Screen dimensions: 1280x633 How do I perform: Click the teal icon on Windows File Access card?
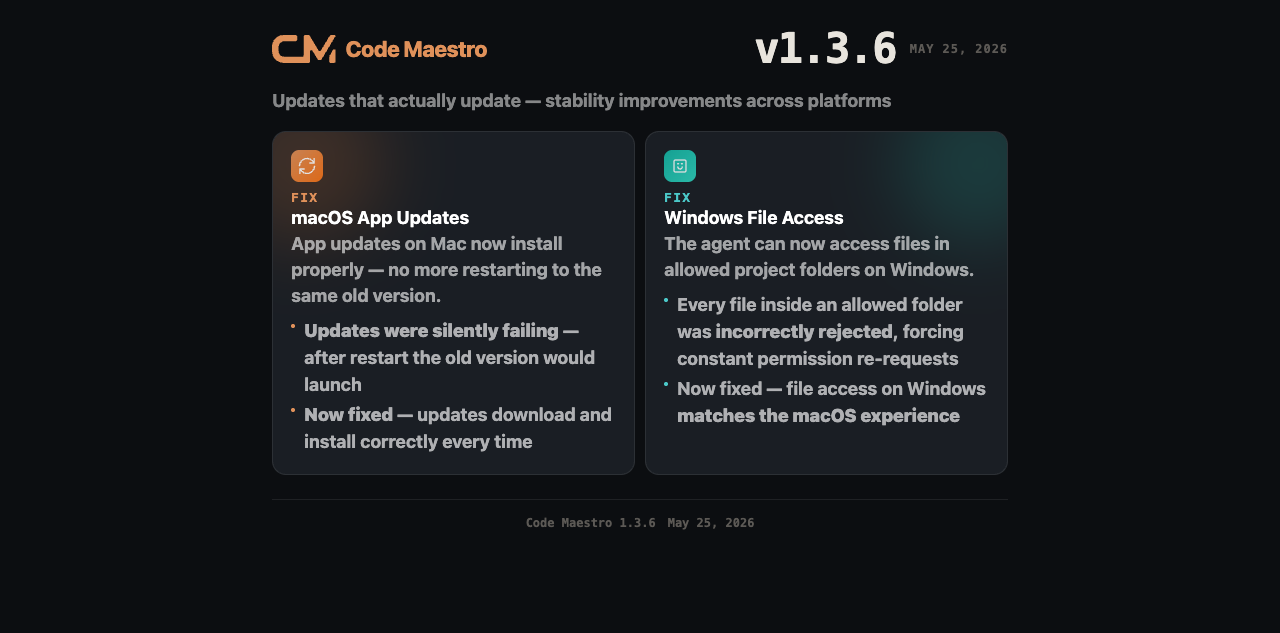[x=680, y=166]
